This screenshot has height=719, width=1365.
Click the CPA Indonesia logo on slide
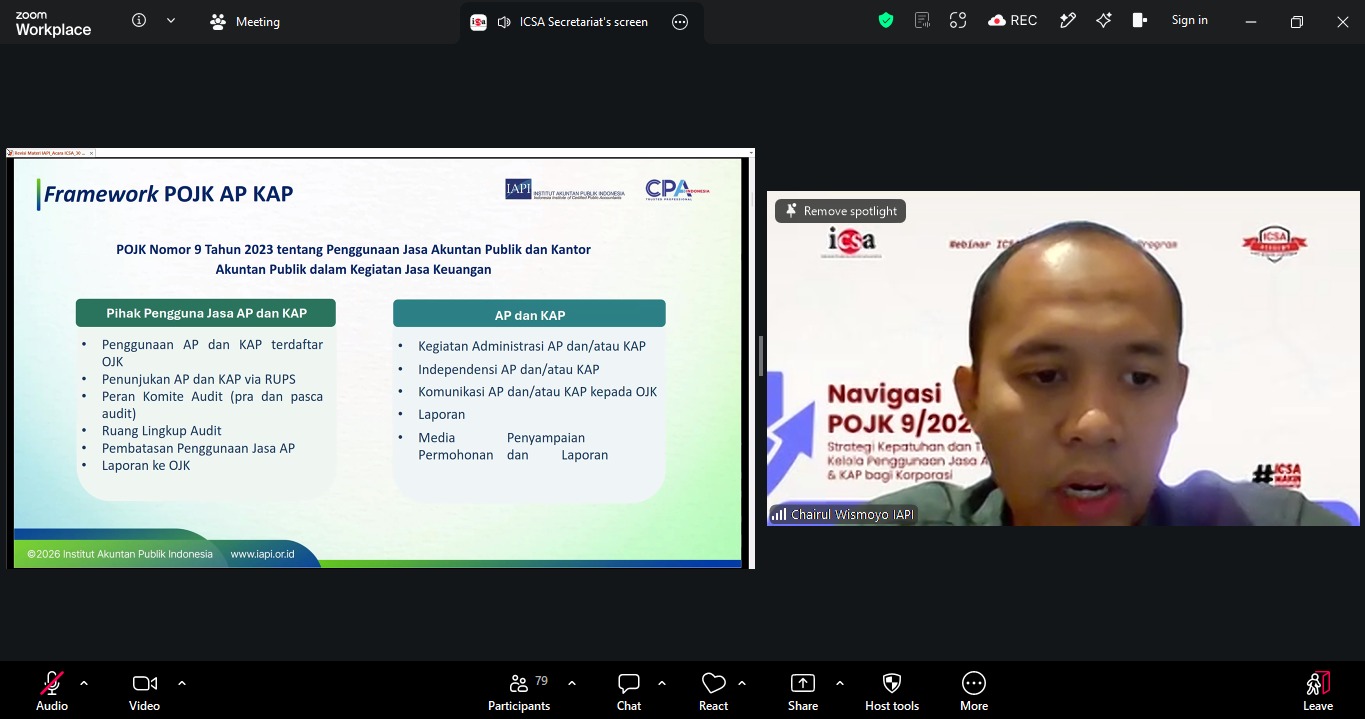[x=677, y=189]
